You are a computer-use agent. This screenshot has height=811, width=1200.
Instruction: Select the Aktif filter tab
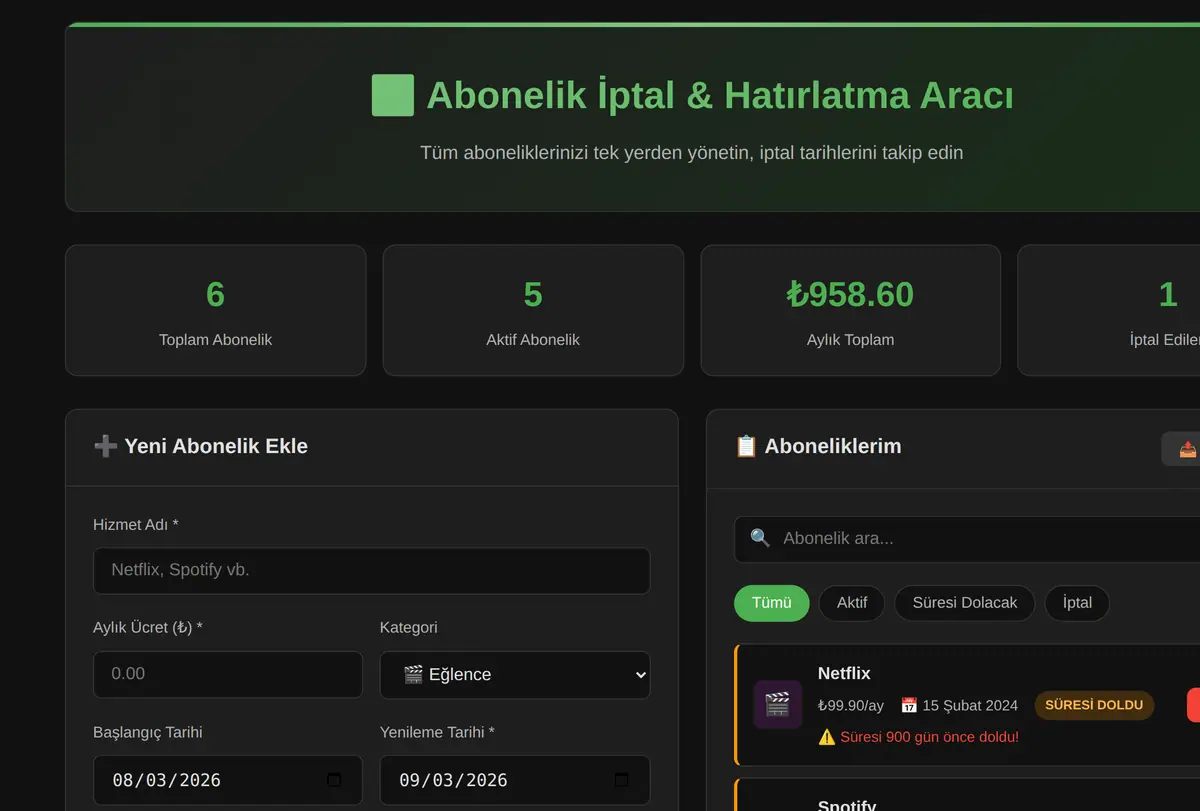click(852, 603)
